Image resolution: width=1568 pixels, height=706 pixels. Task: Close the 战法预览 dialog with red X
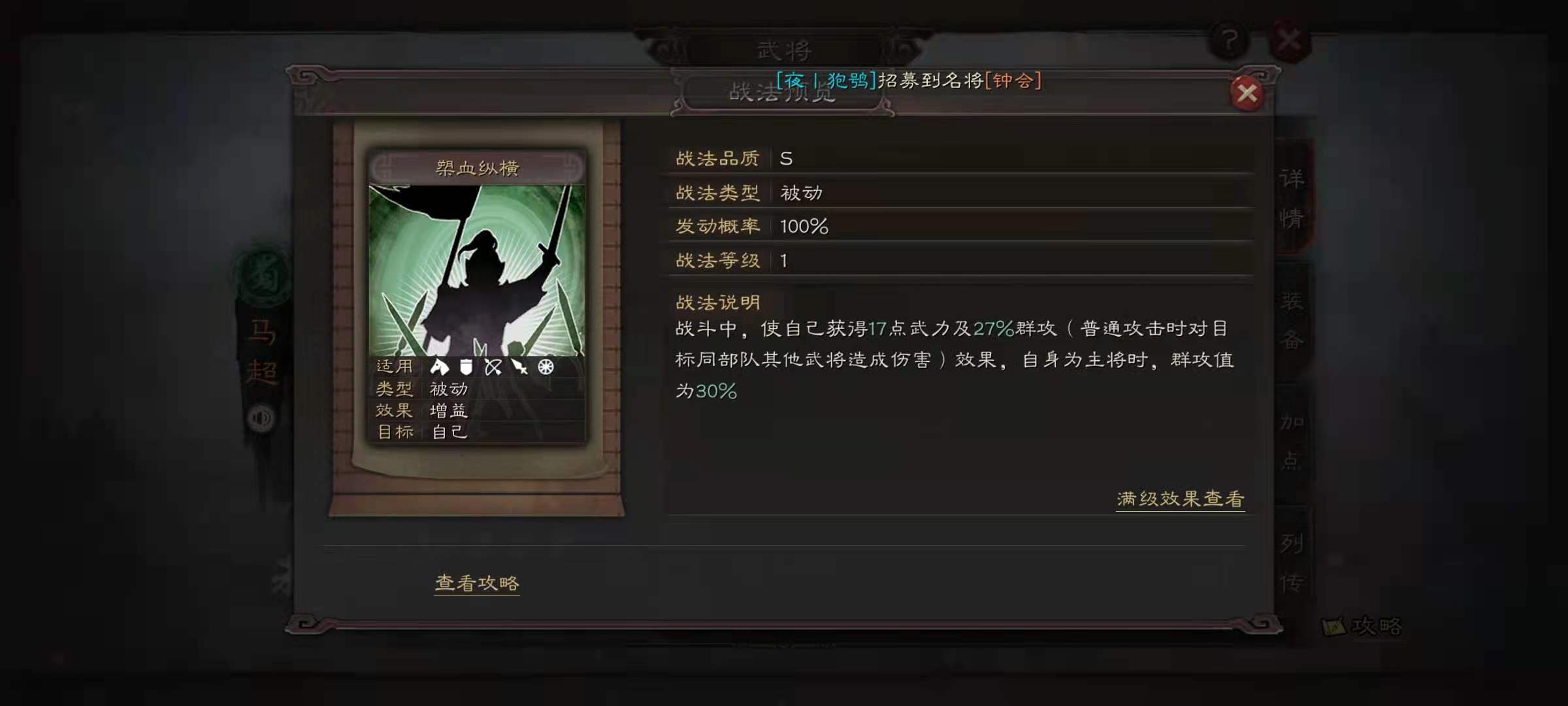[1247, 93]
